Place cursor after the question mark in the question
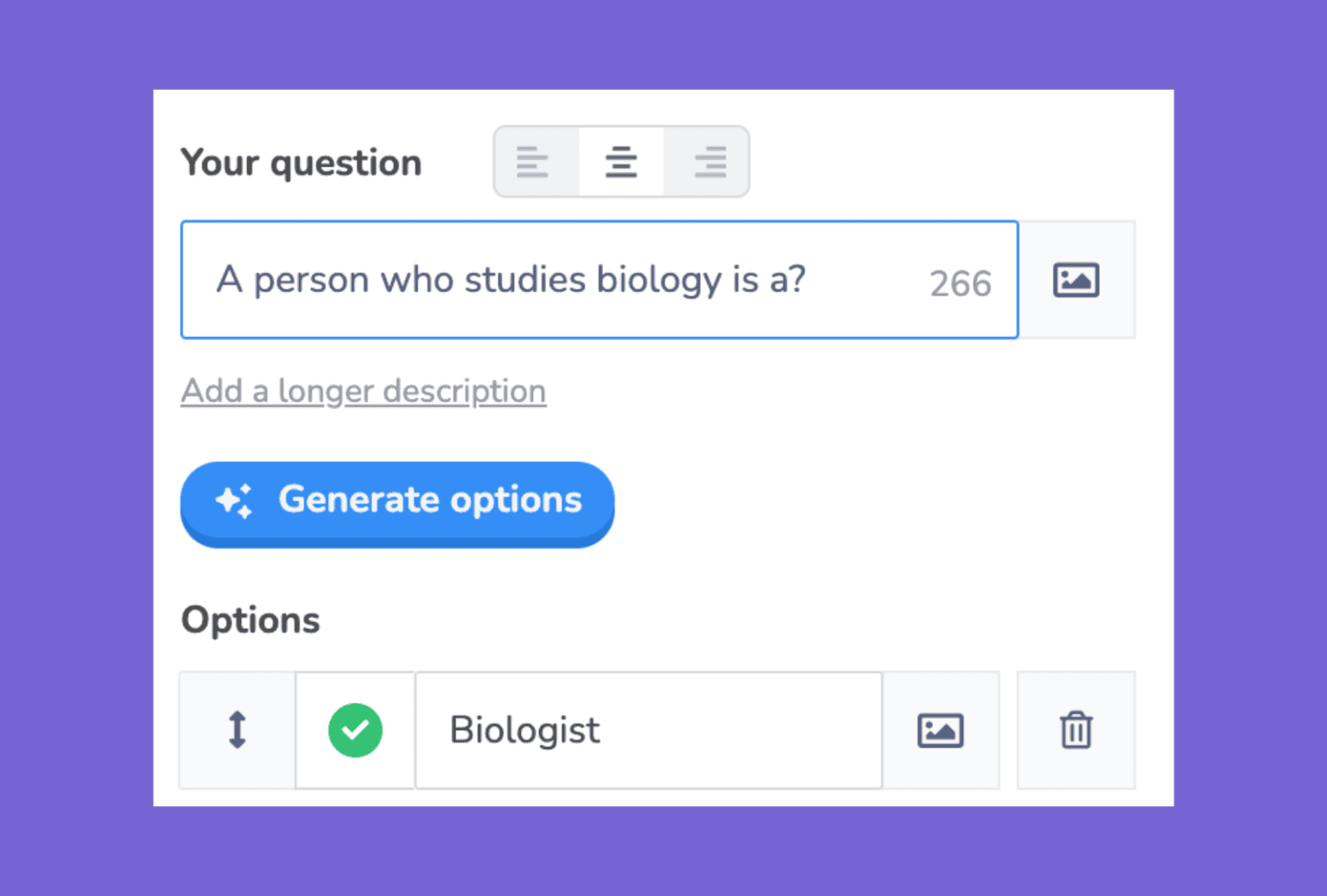Image resolution: width=1327 pixels, height=896 pixels. point(808,280)
